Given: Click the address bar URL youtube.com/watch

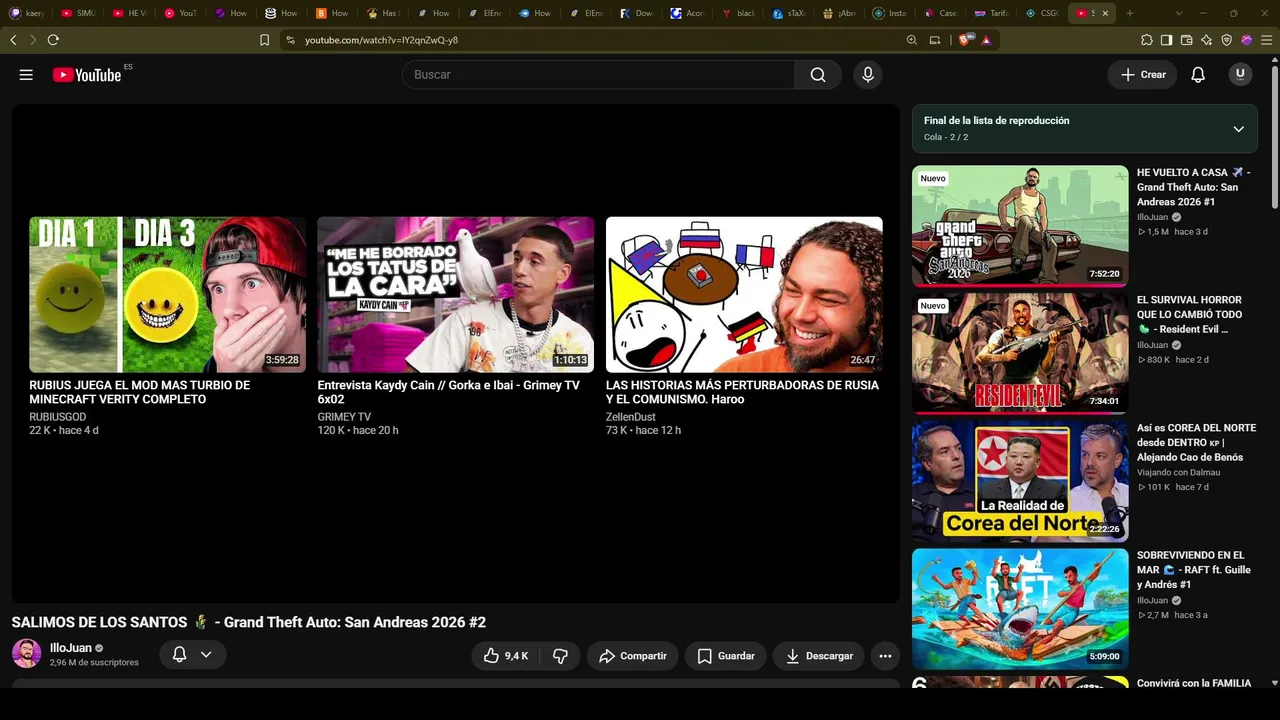Looking at the screenshot, I should coord(381,40).
